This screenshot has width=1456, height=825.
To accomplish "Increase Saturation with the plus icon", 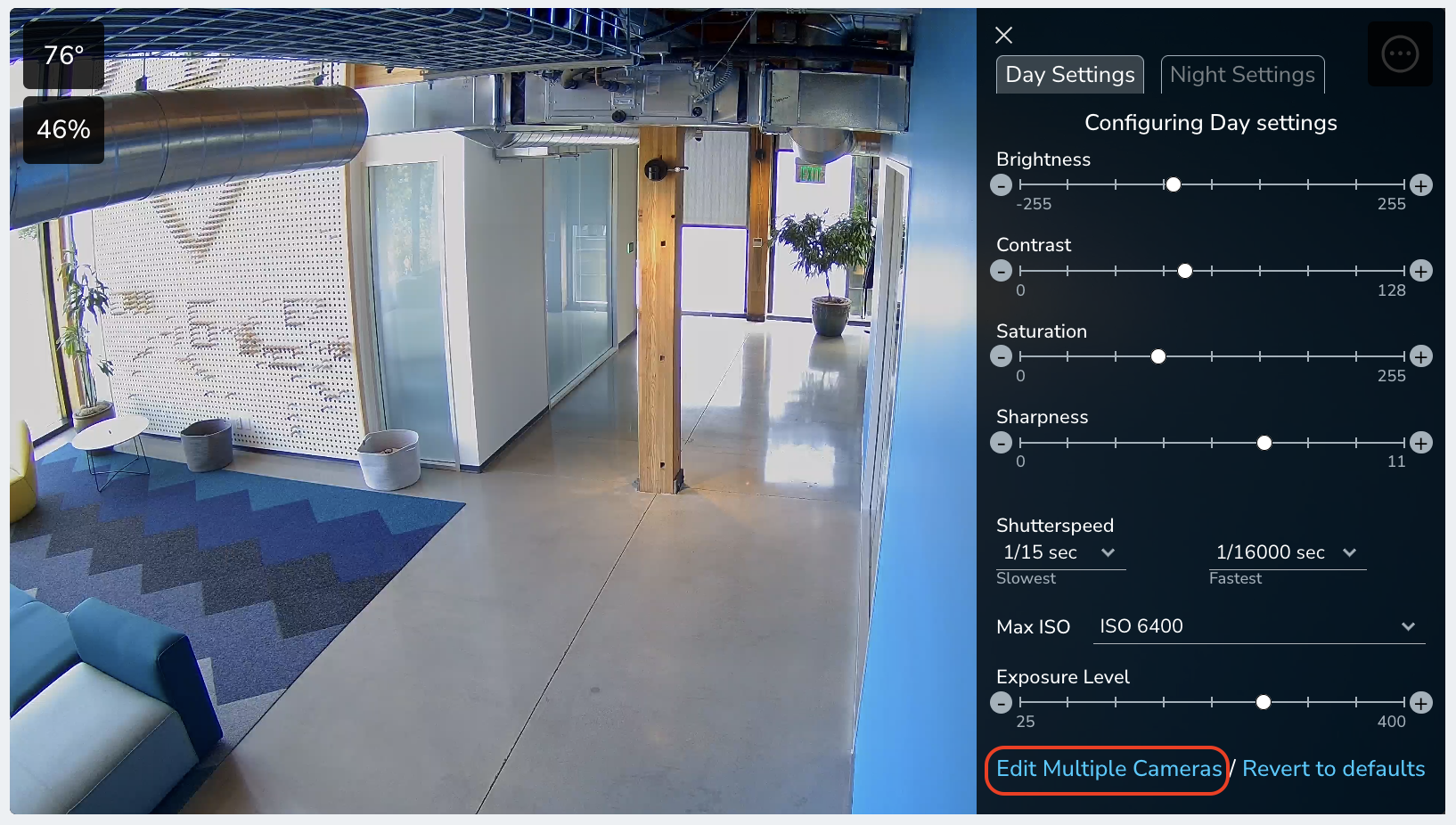I will [x=1421, y=356].
